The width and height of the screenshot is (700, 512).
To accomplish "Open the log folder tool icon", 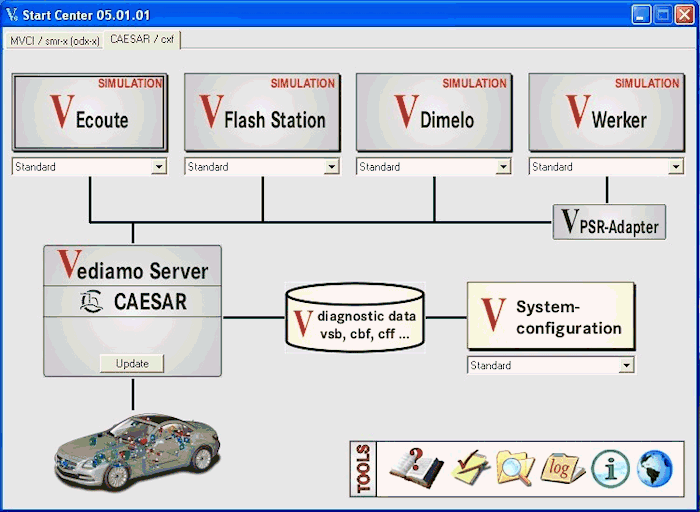I will (562, 469).
